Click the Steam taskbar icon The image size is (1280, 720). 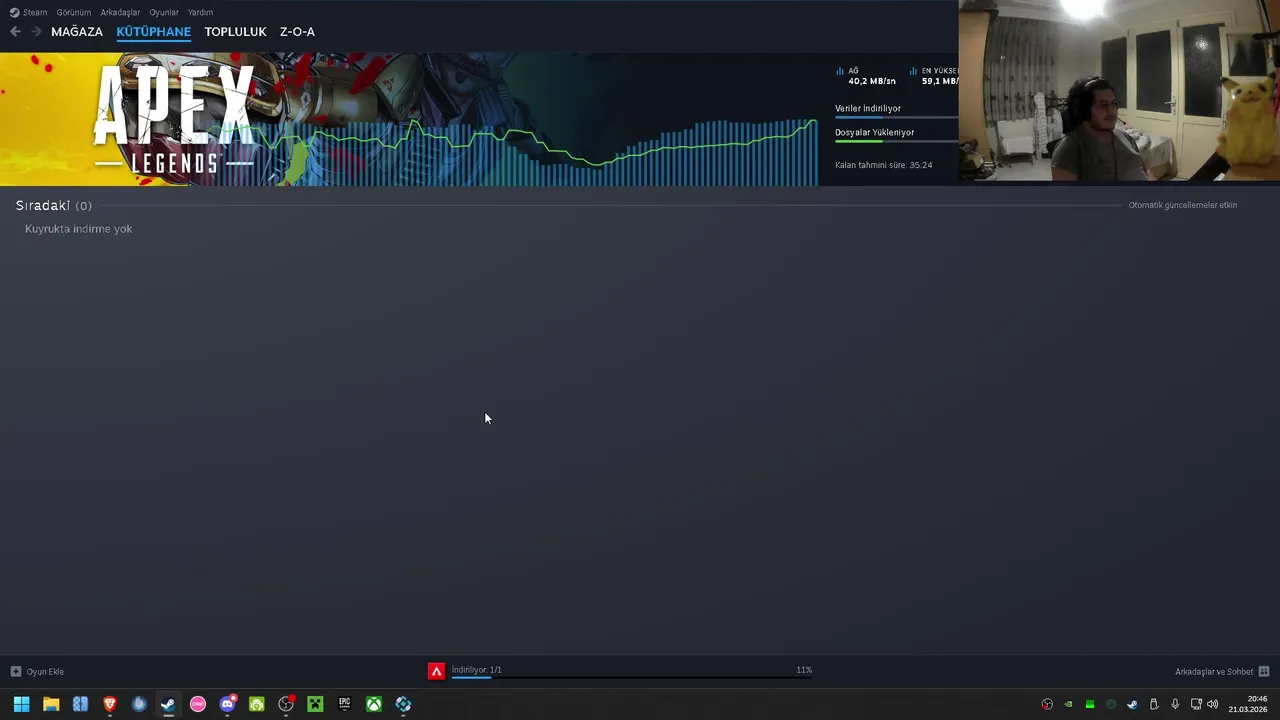pos(168,704)
